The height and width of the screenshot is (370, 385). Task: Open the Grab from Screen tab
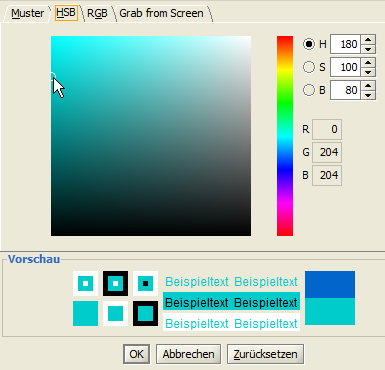(x=161, y=13)
